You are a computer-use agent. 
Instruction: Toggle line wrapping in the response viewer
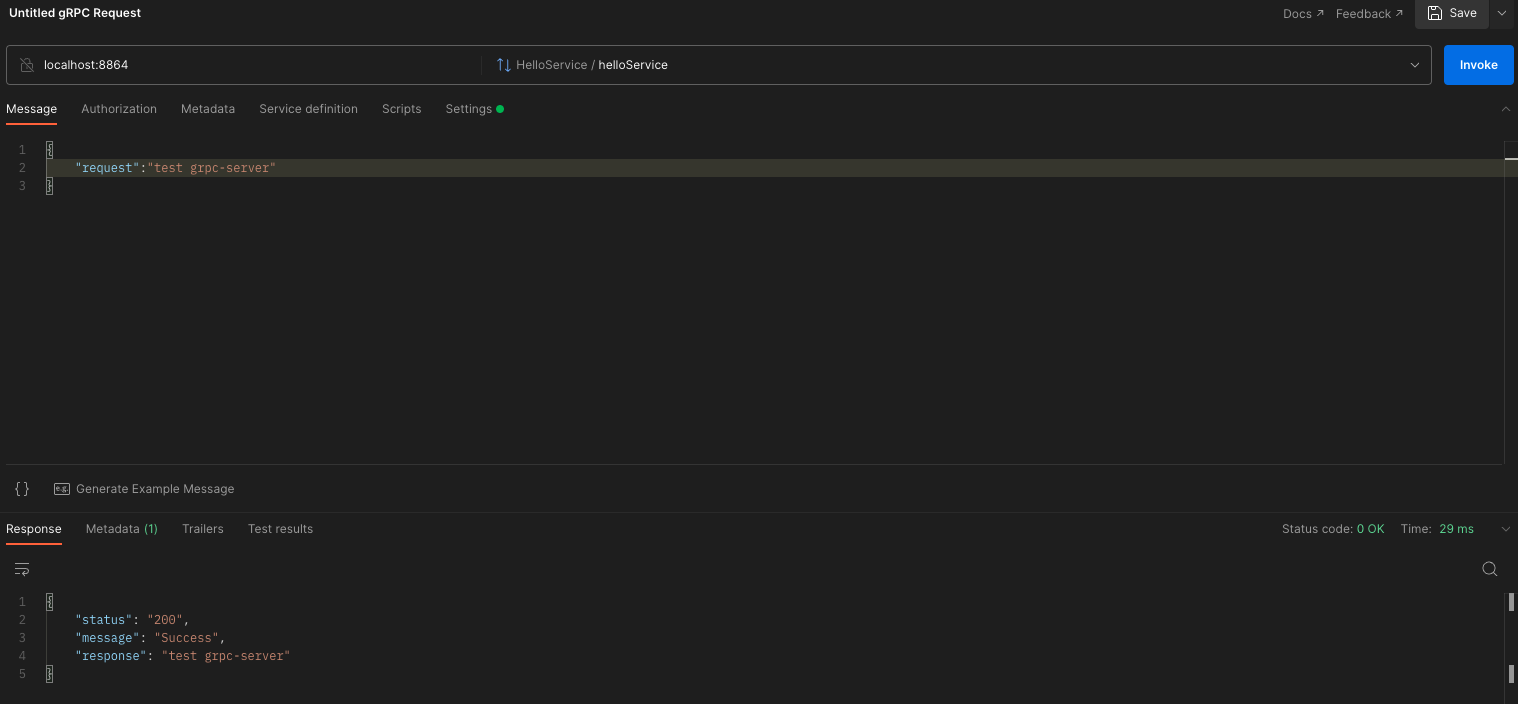point(21,568)
